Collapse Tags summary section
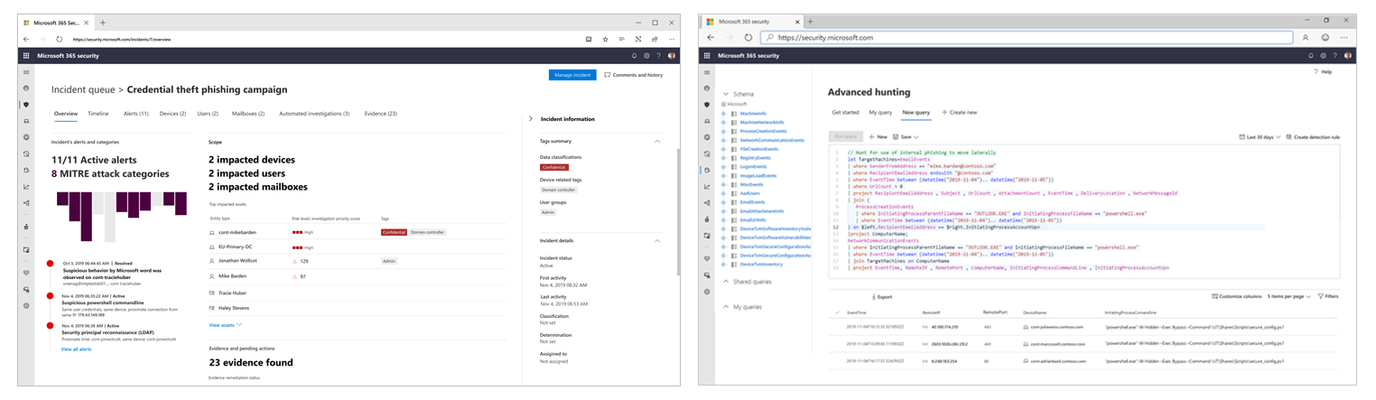The image size is (1376, 400). pos(657,141)
